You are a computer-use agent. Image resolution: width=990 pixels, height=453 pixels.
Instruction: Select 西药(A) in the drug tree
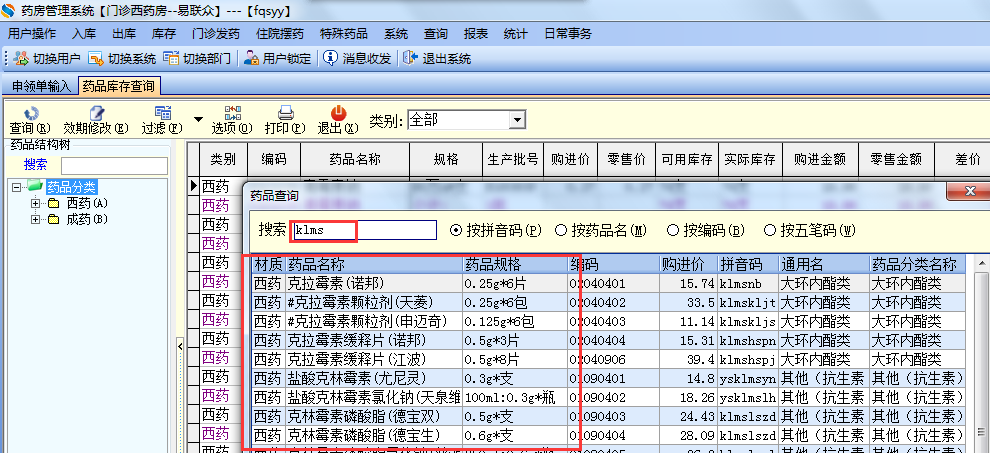pos(87,203)
